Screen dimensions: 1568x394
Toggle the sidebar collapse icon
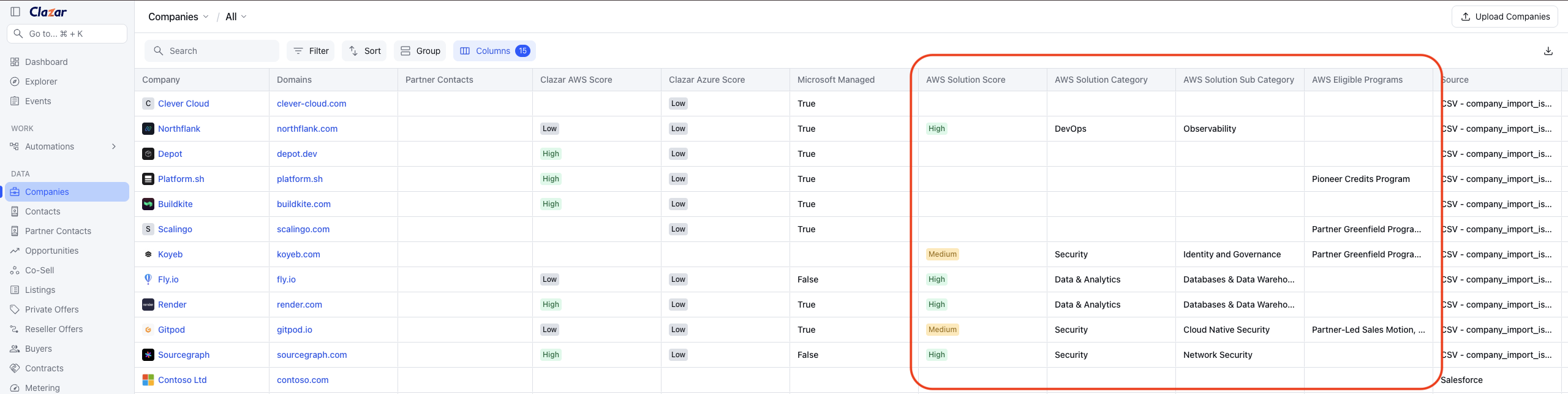15,12
